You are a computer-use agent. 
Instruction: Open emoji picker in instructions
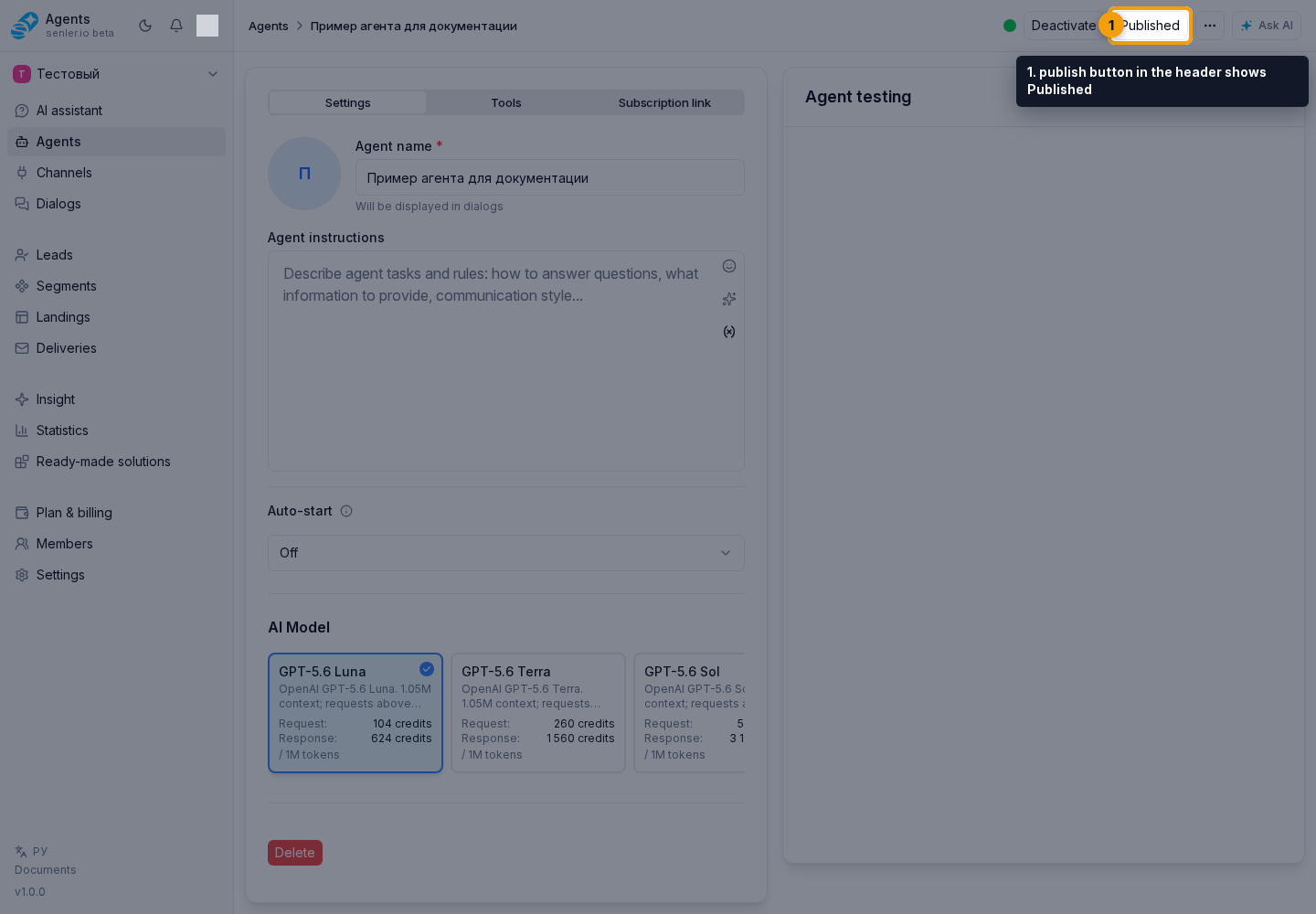coord(729,266)
